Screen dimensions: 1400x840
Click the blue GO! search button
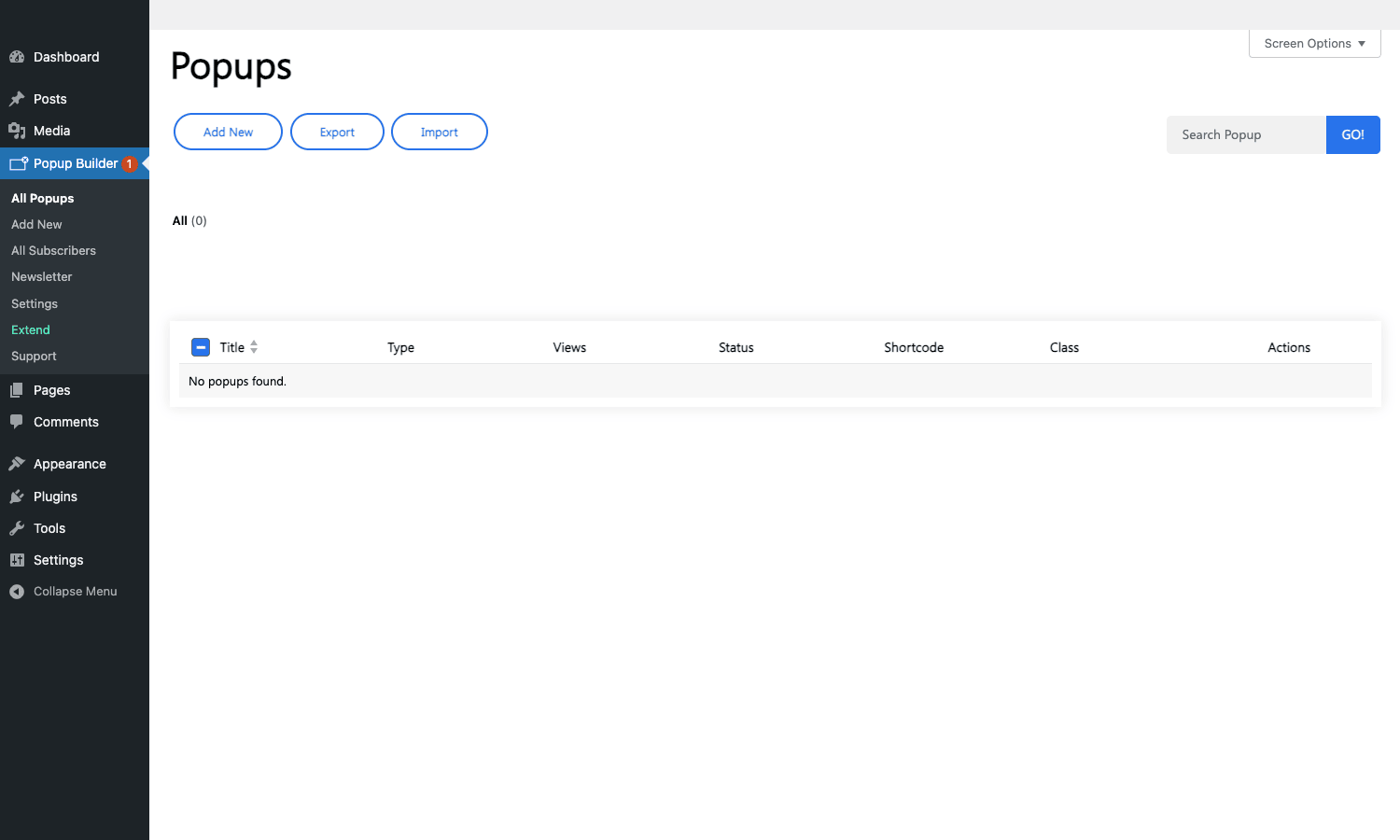coord(1352,134)
